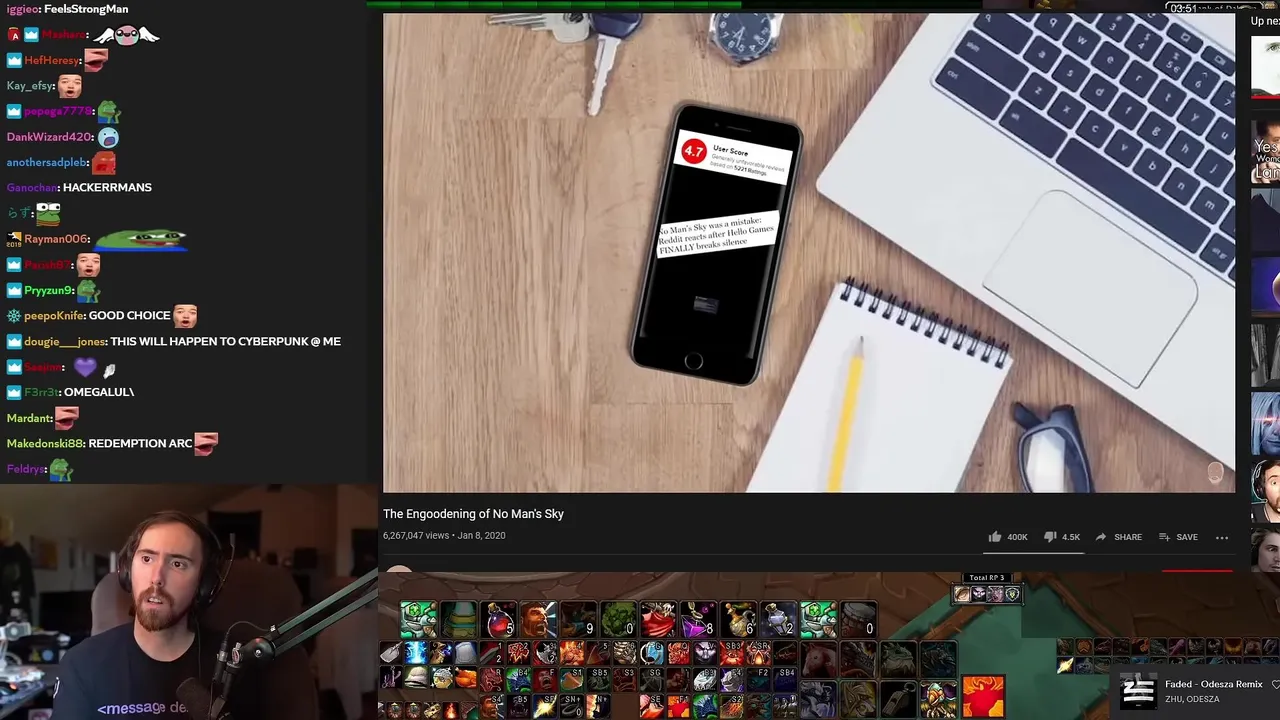Click the purple gem item icon showing 8
This screenshot has height=720, width=1280.
699,619
